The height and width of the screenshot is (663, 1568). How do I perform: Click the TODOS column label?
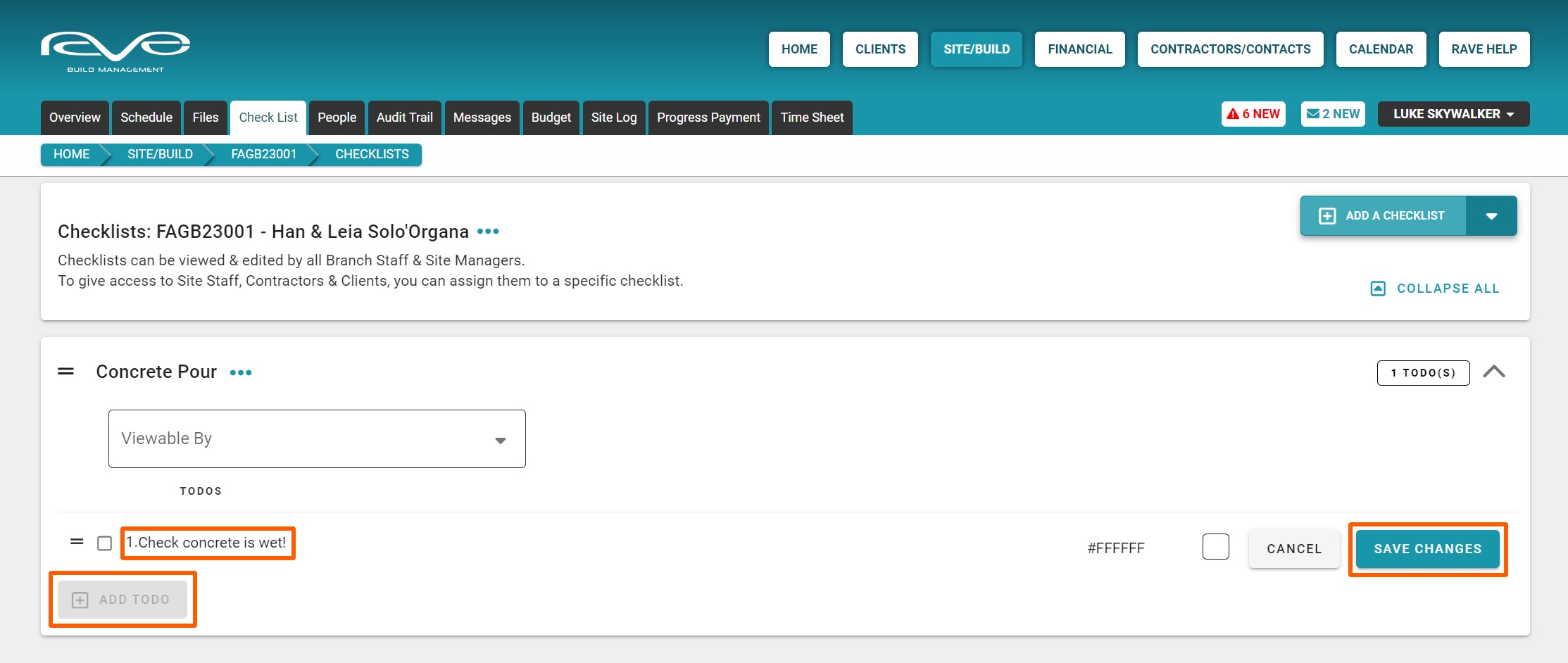(201, 491)
